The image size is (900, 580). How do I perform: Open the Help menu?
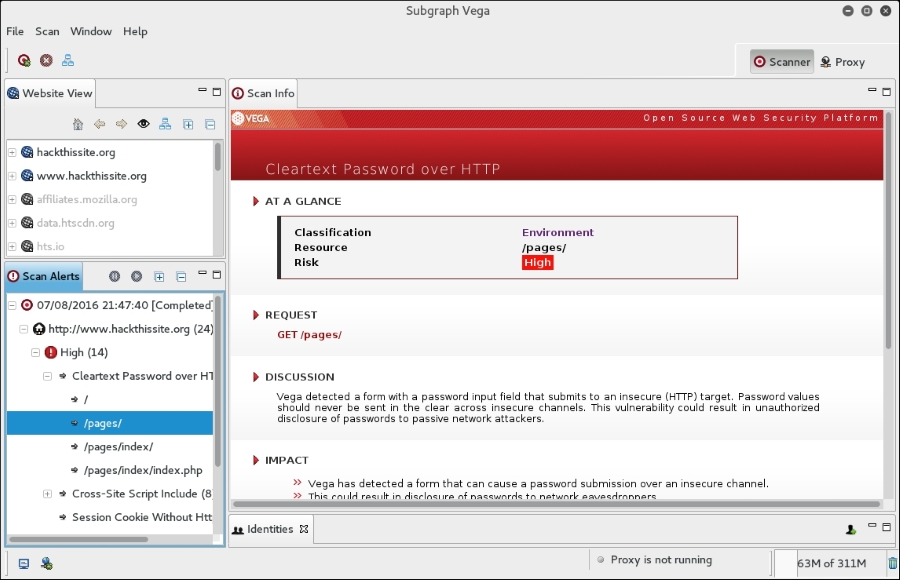pos(135,31)
